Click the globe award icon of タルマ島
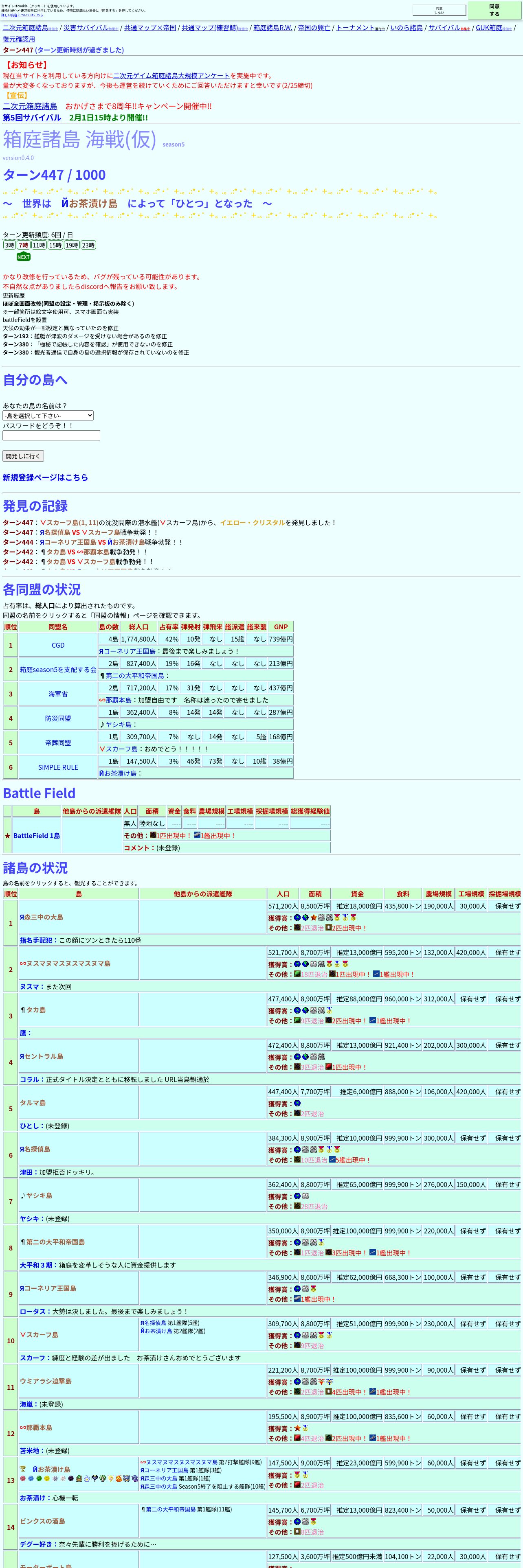This screenshot has height=1568, width=523. pos(297,1103)
